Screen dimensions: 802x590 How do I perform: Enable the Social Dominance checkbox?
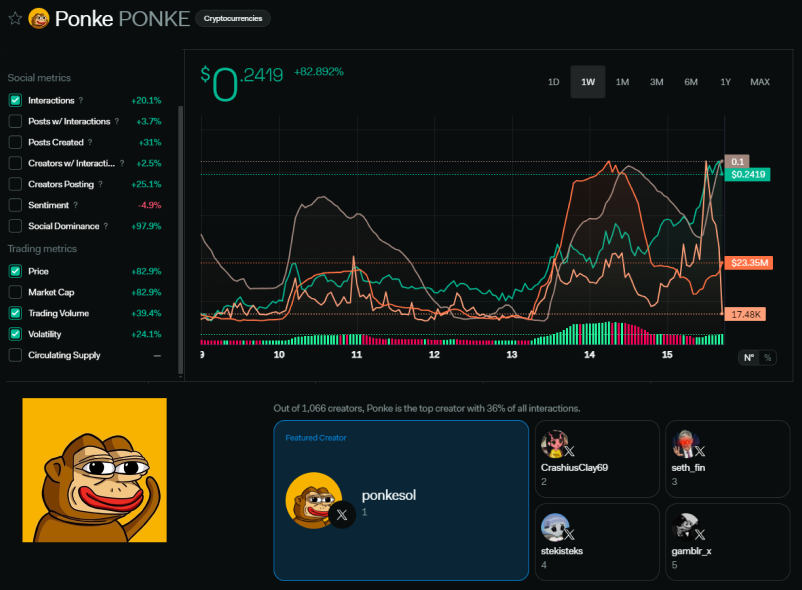15,226
